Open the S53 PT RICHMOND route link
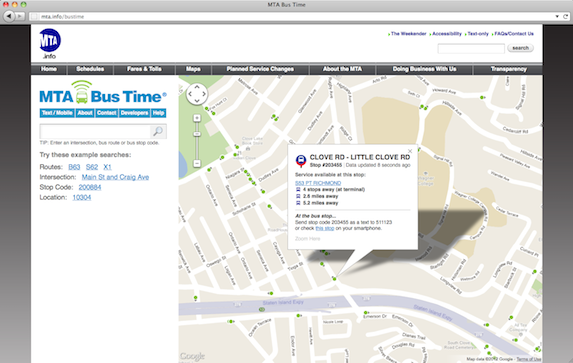Screen dimensions: 573x363 point(318,183)
